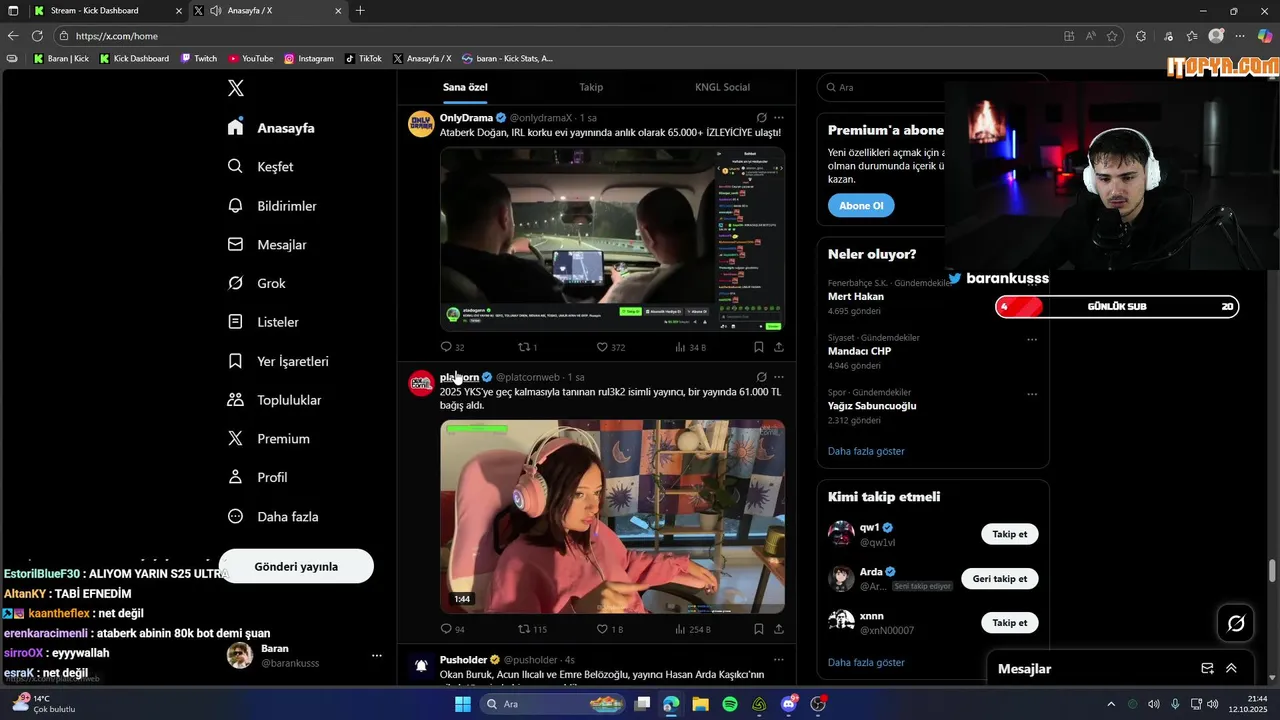Repost the OnlyDrama post
Screen dimensions: 1280x720
coord(527,347)
